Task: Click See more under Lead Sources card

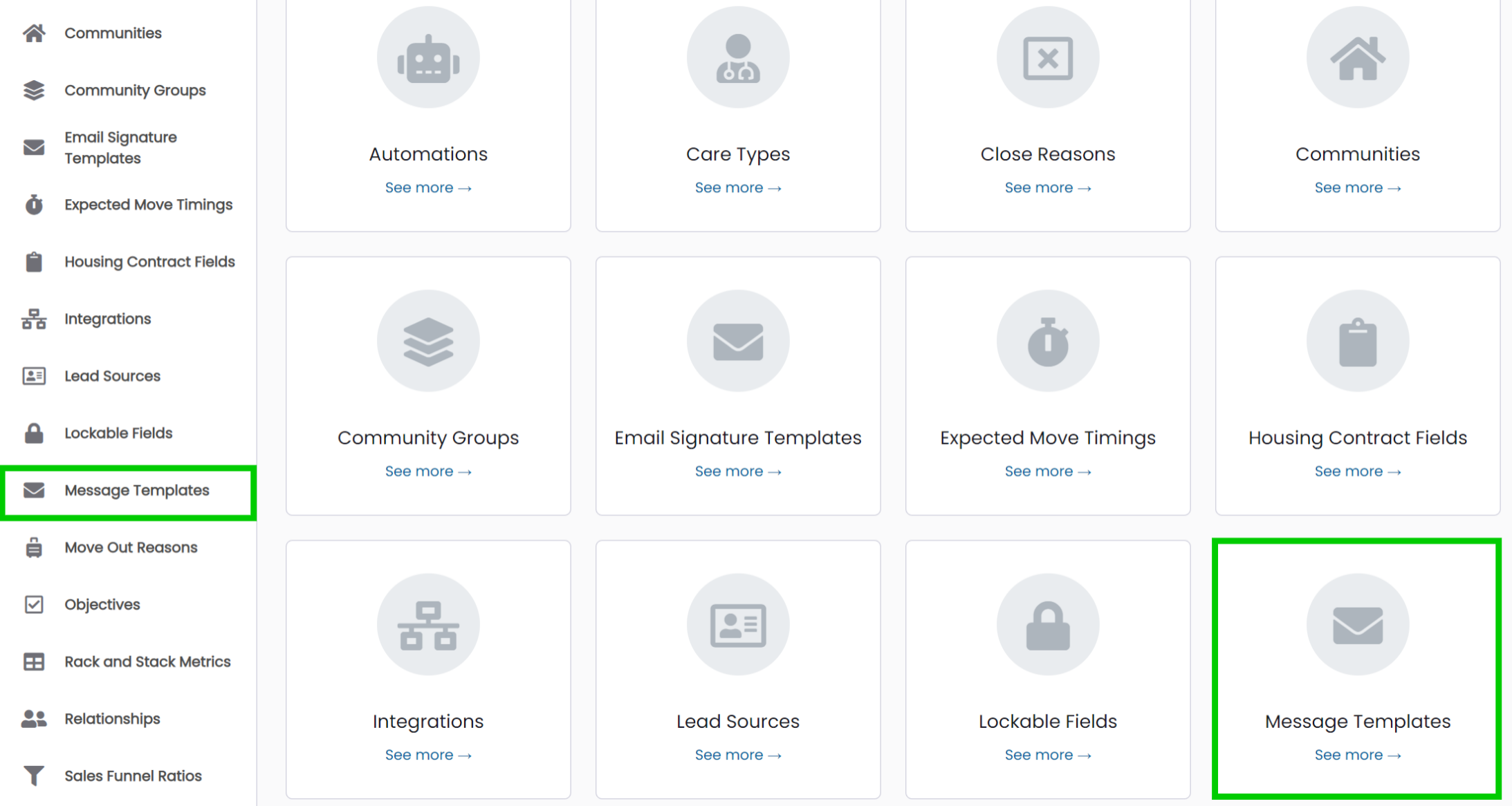Action: click(738, 754)
